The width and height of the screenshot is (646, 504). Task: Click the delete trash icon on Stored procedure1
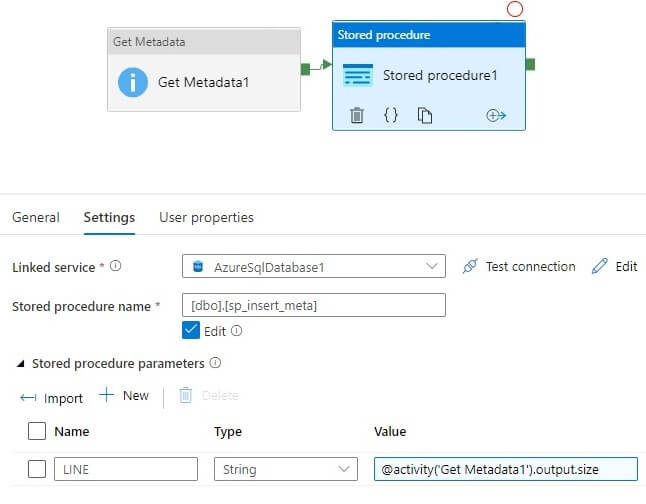357,115
